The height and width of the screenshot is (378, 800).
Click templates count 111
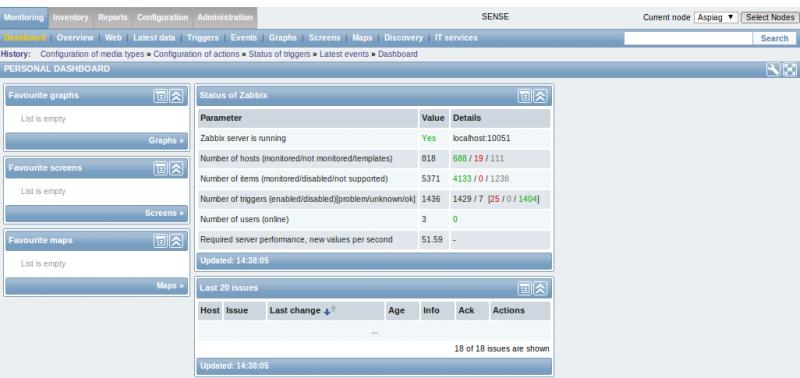click(x=497, y=159)
